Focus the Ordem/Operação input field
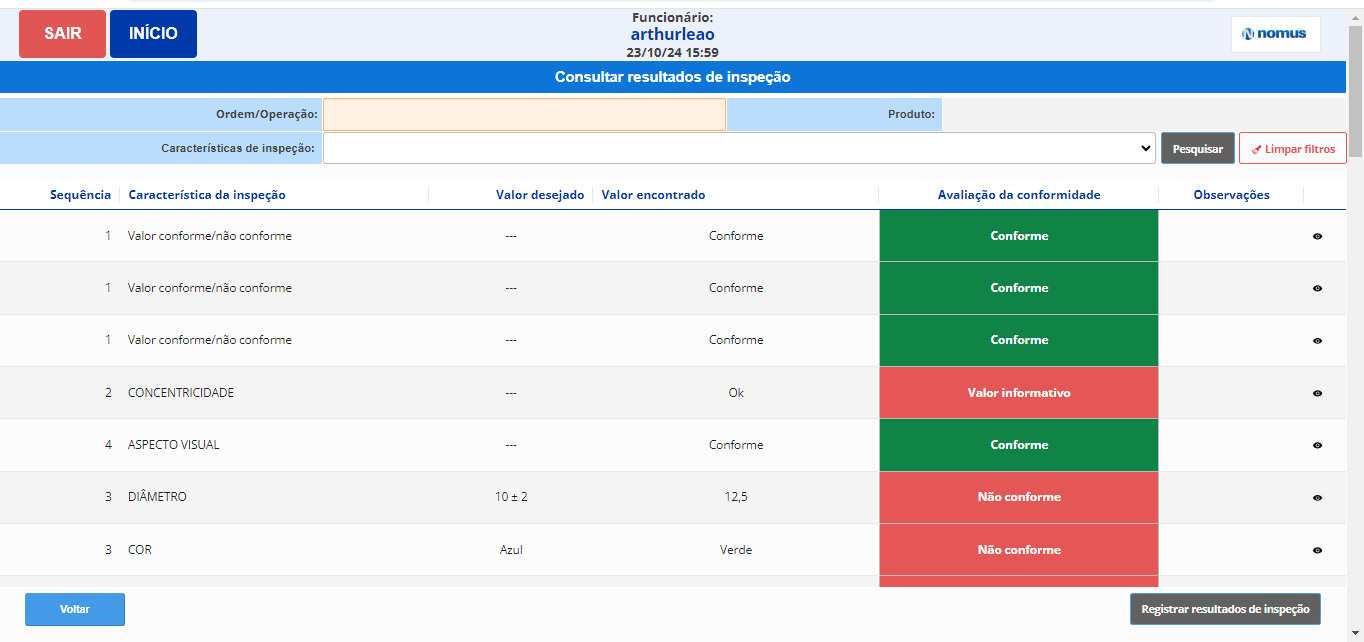Screen dimensions: 1364x642 pos(524,114)
